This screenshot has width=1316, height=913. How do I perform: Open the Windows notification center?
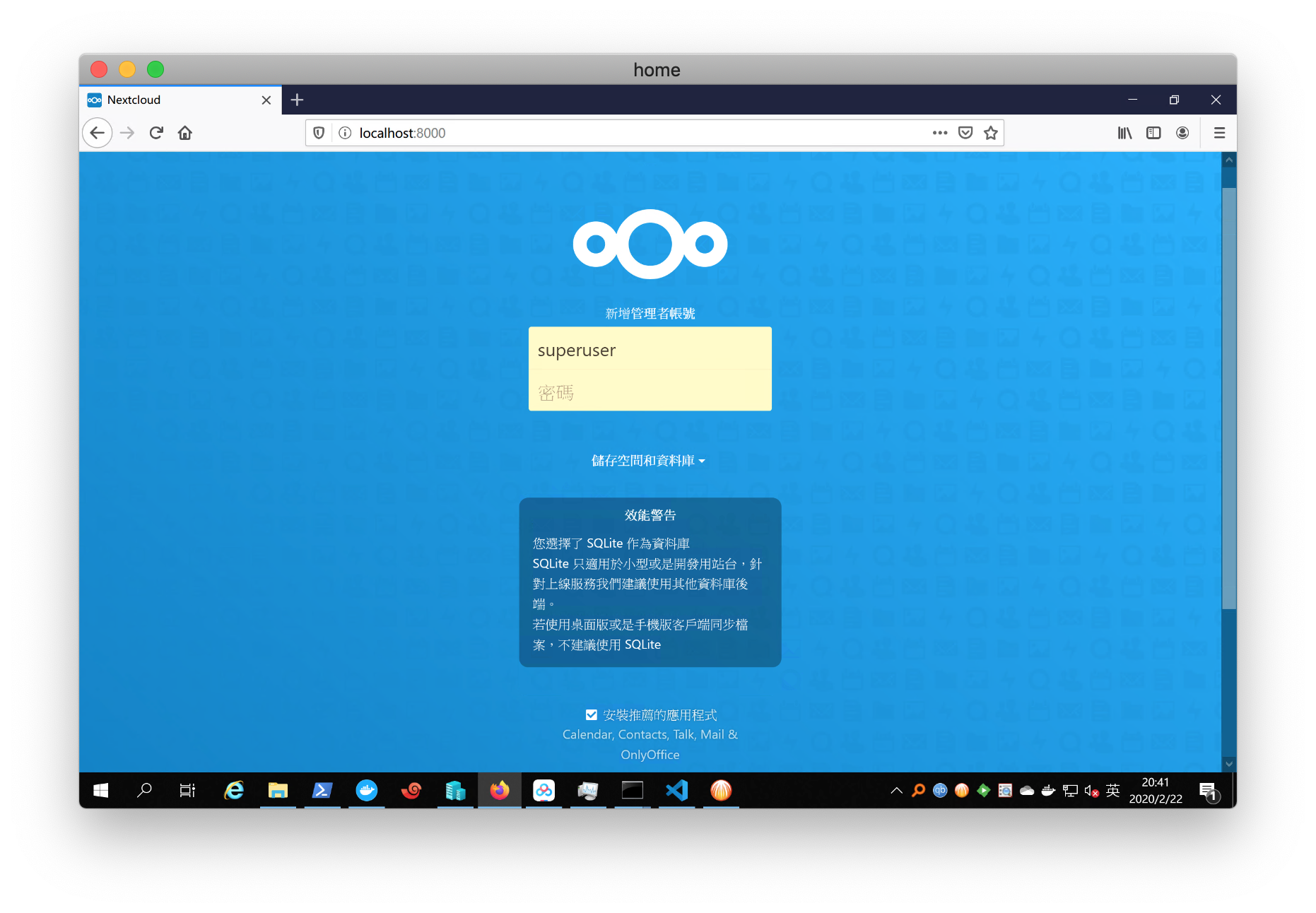coord(1209,791)
